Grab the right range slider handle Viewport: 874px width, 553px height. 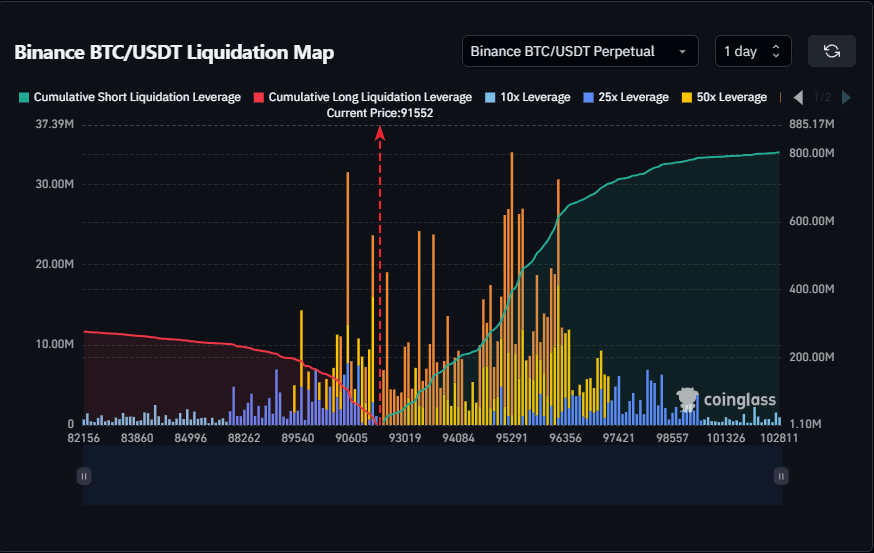pyautogui.click(x=781, y=476)
